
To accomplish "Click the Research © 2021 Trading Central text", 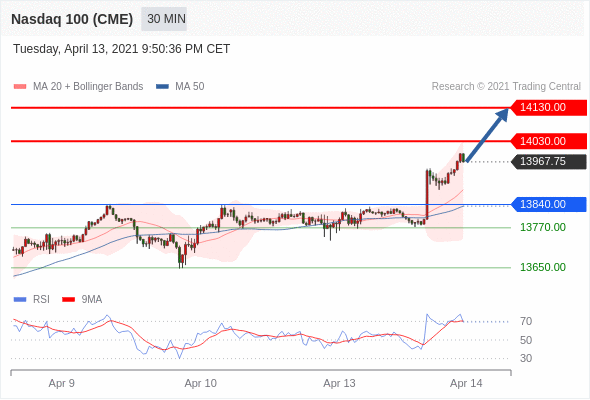I will (506, 87).
